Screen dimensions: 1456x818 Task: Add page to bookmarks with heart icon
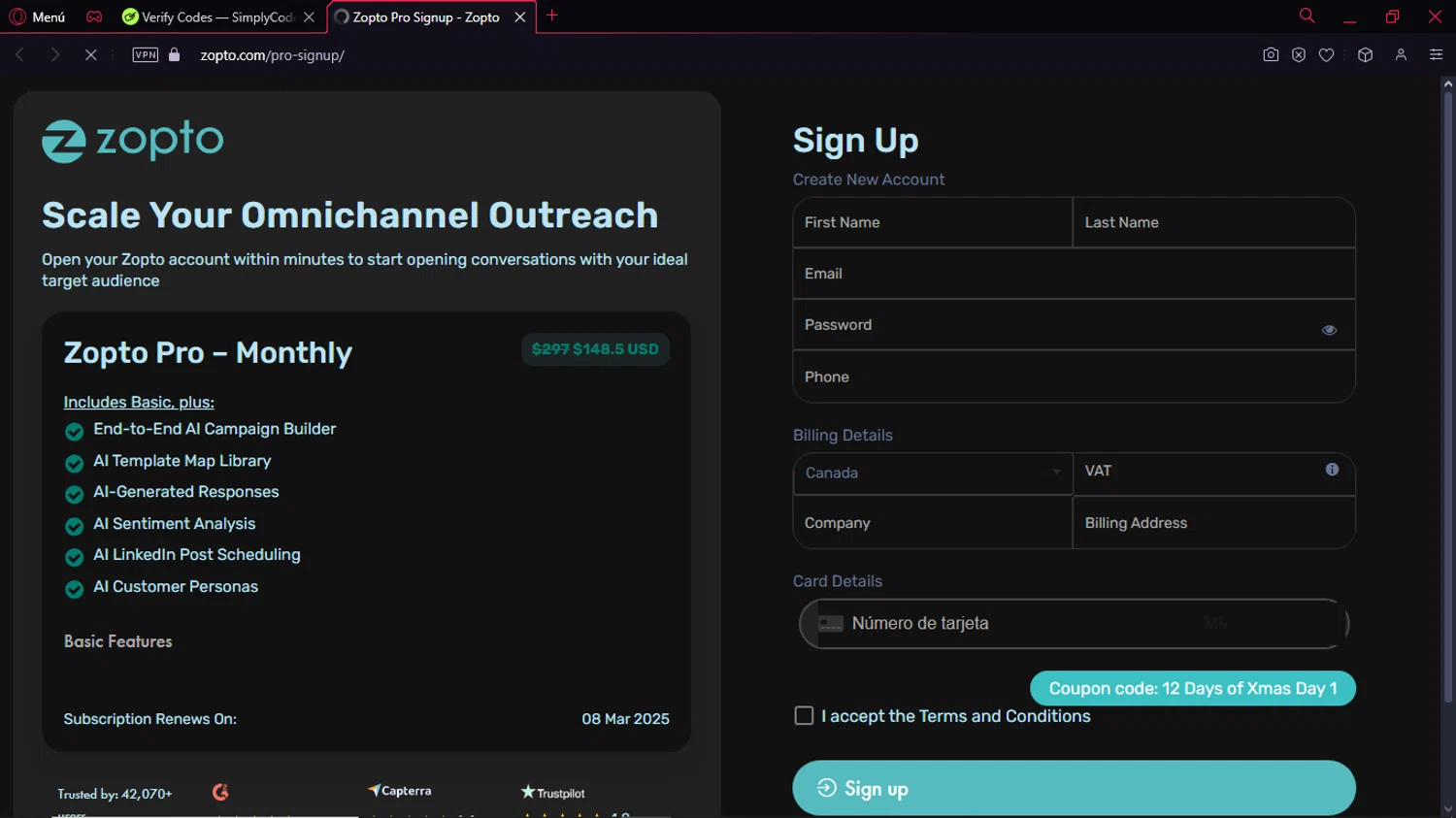[x=1327, y=55]
